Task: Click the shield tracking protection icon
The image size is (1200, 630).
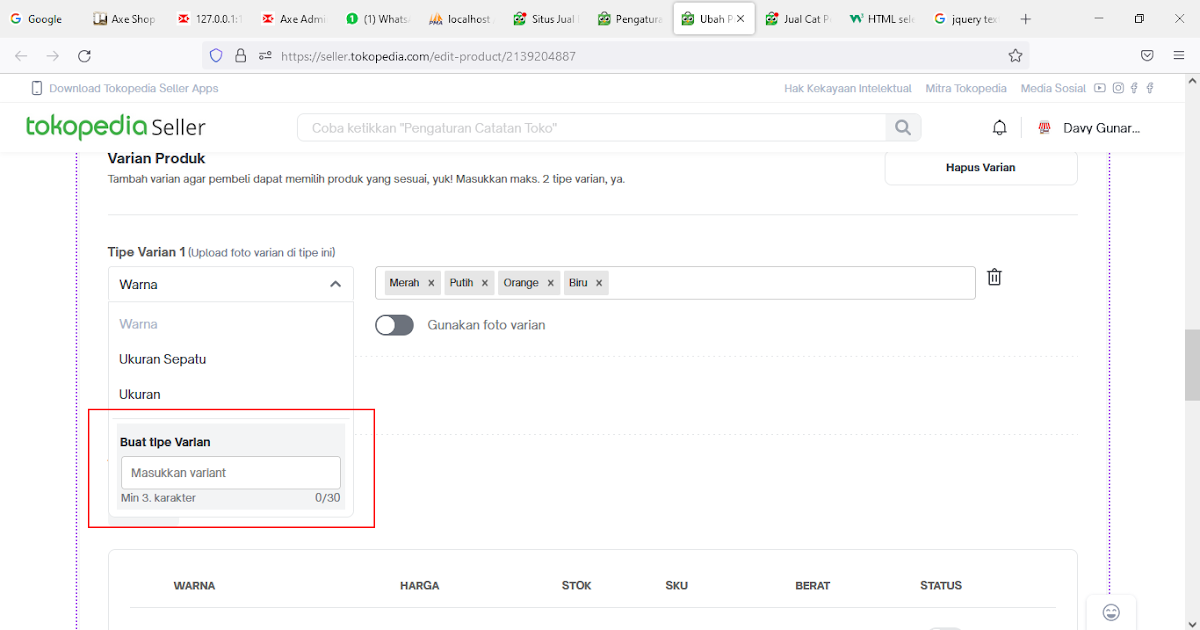Action: 216,56
